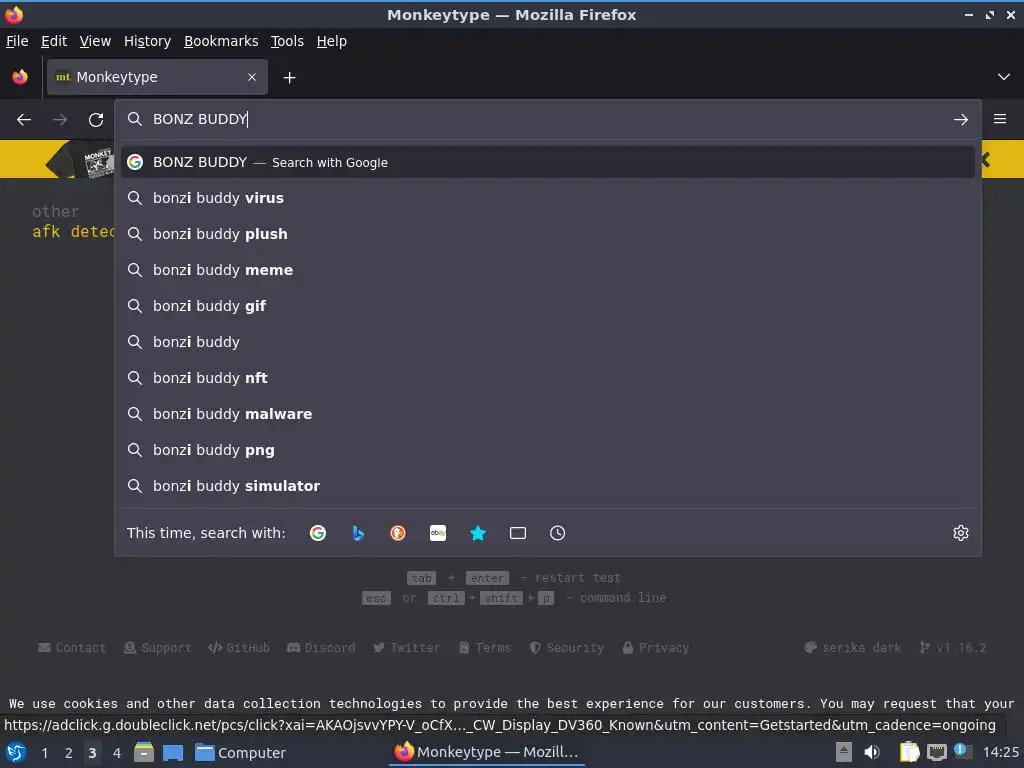
Task: Open the History menu
Action: pyautogui.click(x=148, y=41)
